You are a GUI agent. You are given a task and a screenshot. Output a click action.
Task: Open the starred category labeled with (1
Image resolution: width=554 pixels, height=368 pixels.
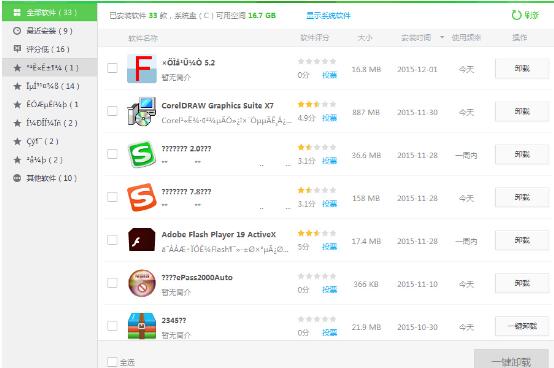pos(49,105)
